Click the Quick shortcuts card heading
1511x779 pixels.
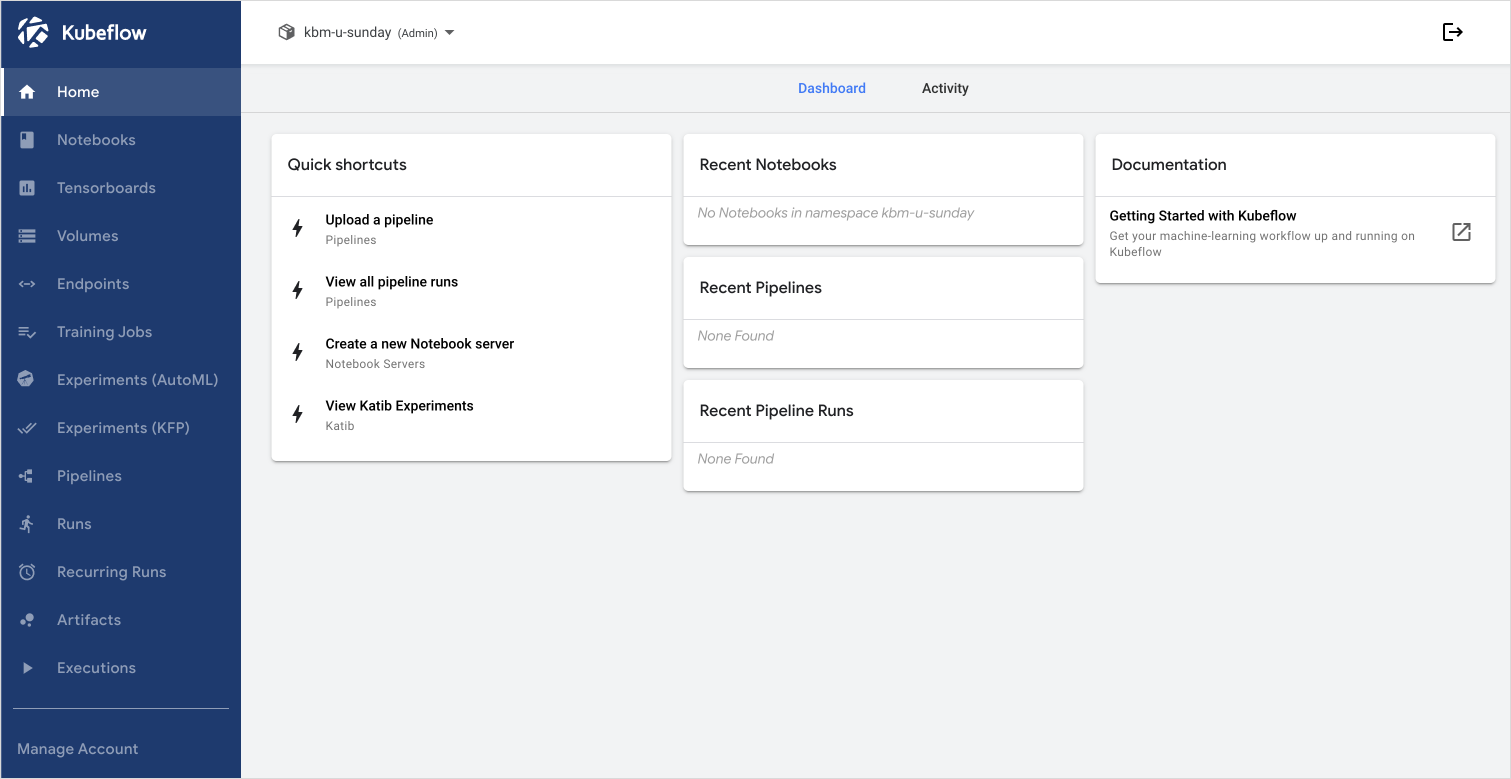tap(347, 164)
